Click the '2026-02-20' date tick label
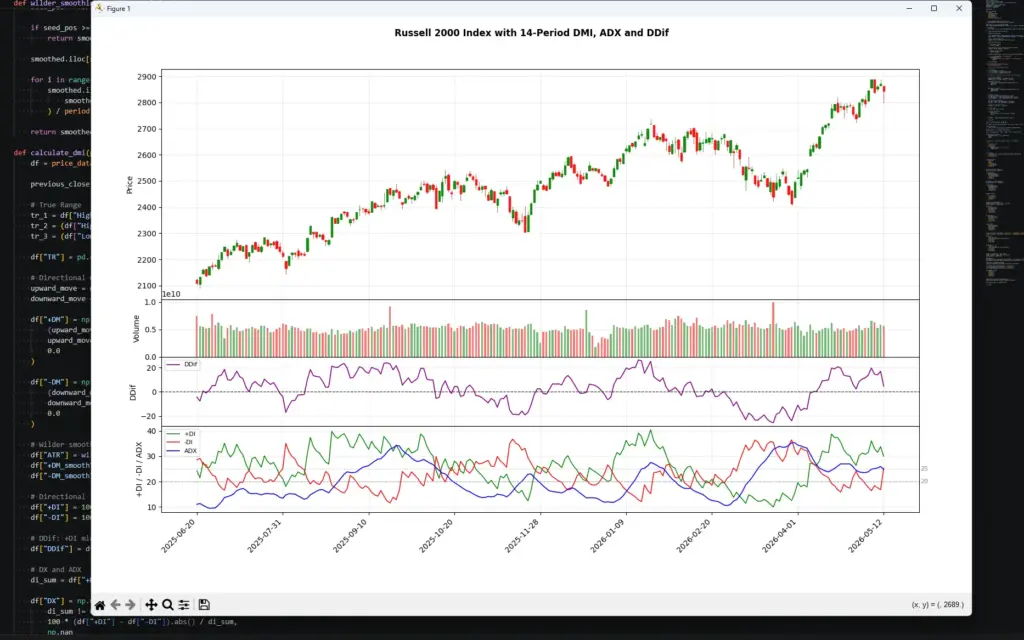This screenshot has height=640, width=1024. click(694, 536)
